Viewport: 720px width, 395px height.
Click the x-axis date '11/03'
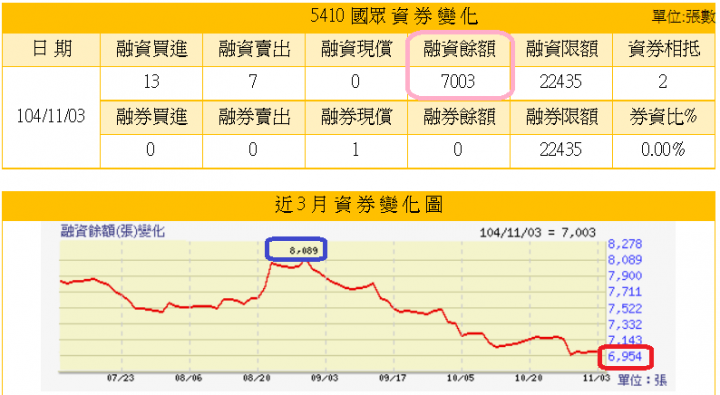tap(596, 378)
